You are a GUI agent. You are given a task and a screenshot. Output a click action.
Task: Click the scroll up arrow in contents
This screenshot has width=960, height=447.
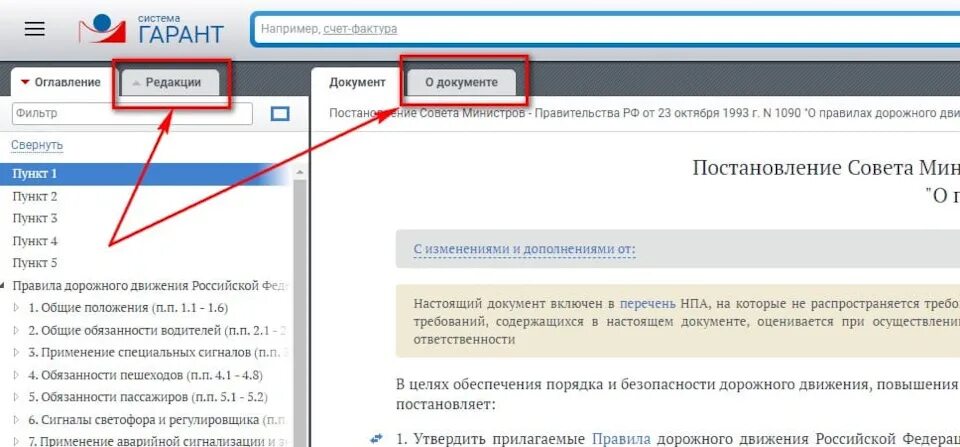pyautogui.click(x=299, y=173)
